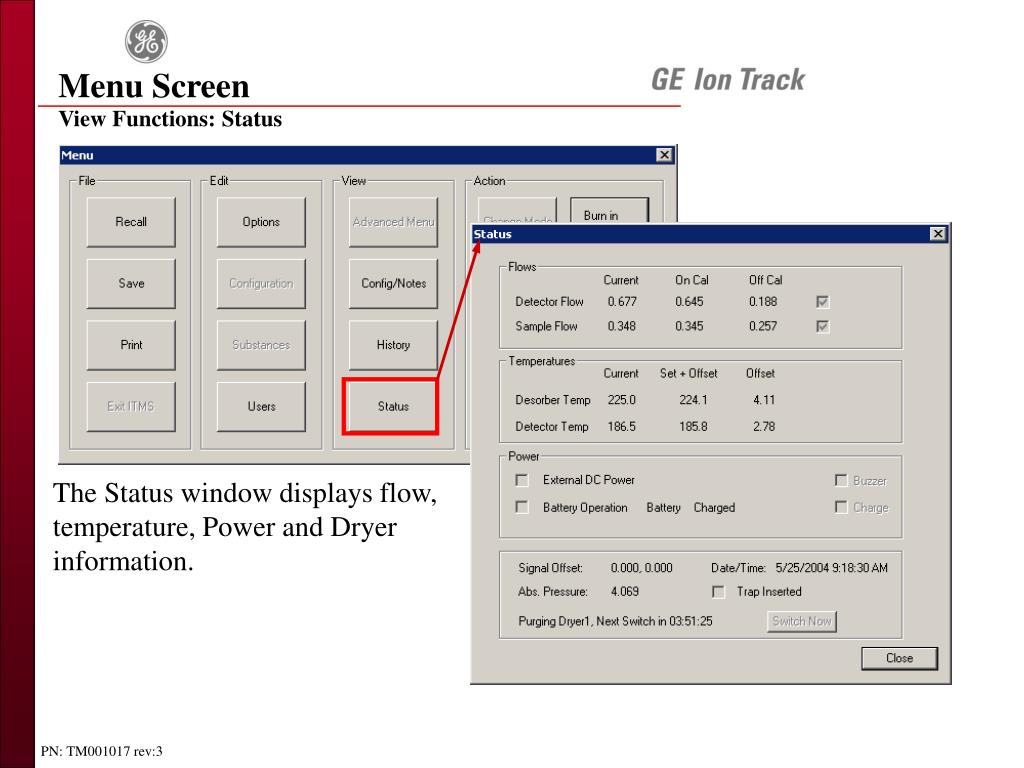
Task: Click the Print button
Action: click(x=131, y=345)
